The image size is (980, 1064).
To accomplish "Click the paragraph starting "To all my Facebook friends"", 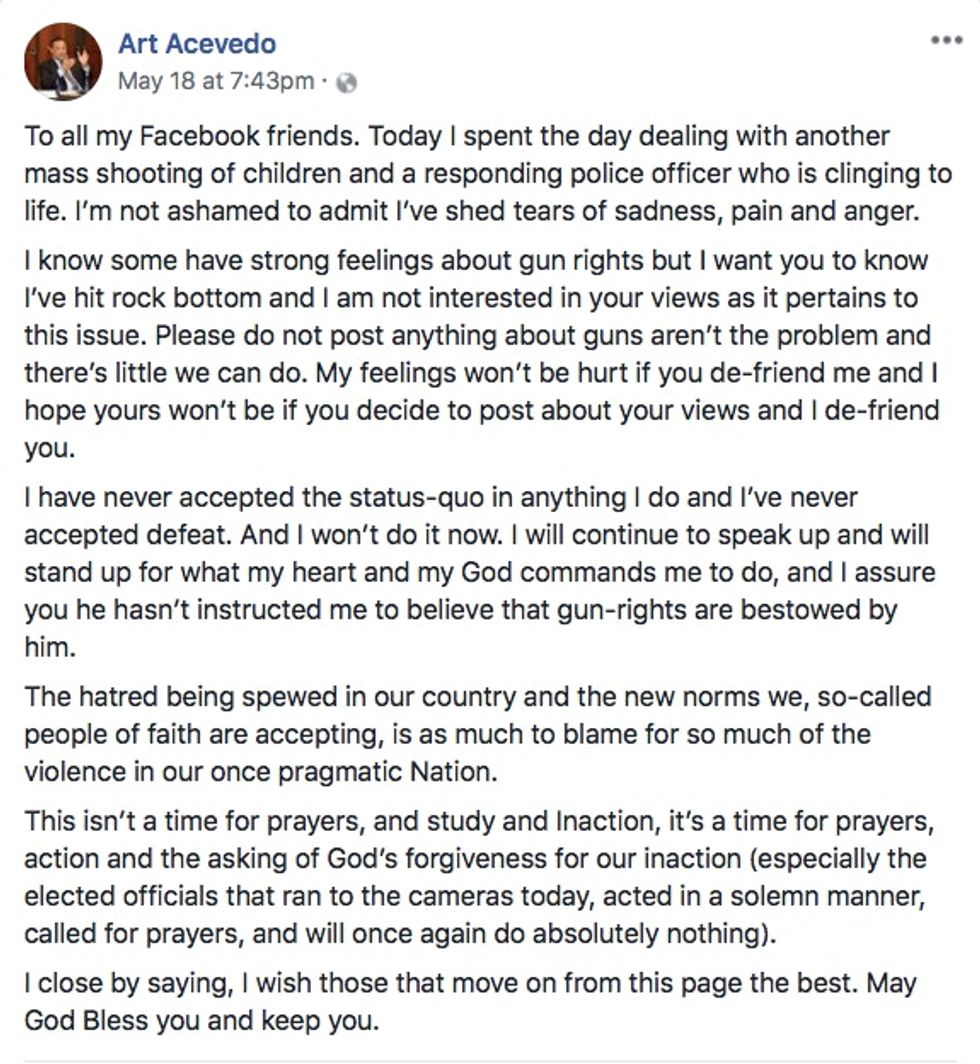I will point(480,173).
